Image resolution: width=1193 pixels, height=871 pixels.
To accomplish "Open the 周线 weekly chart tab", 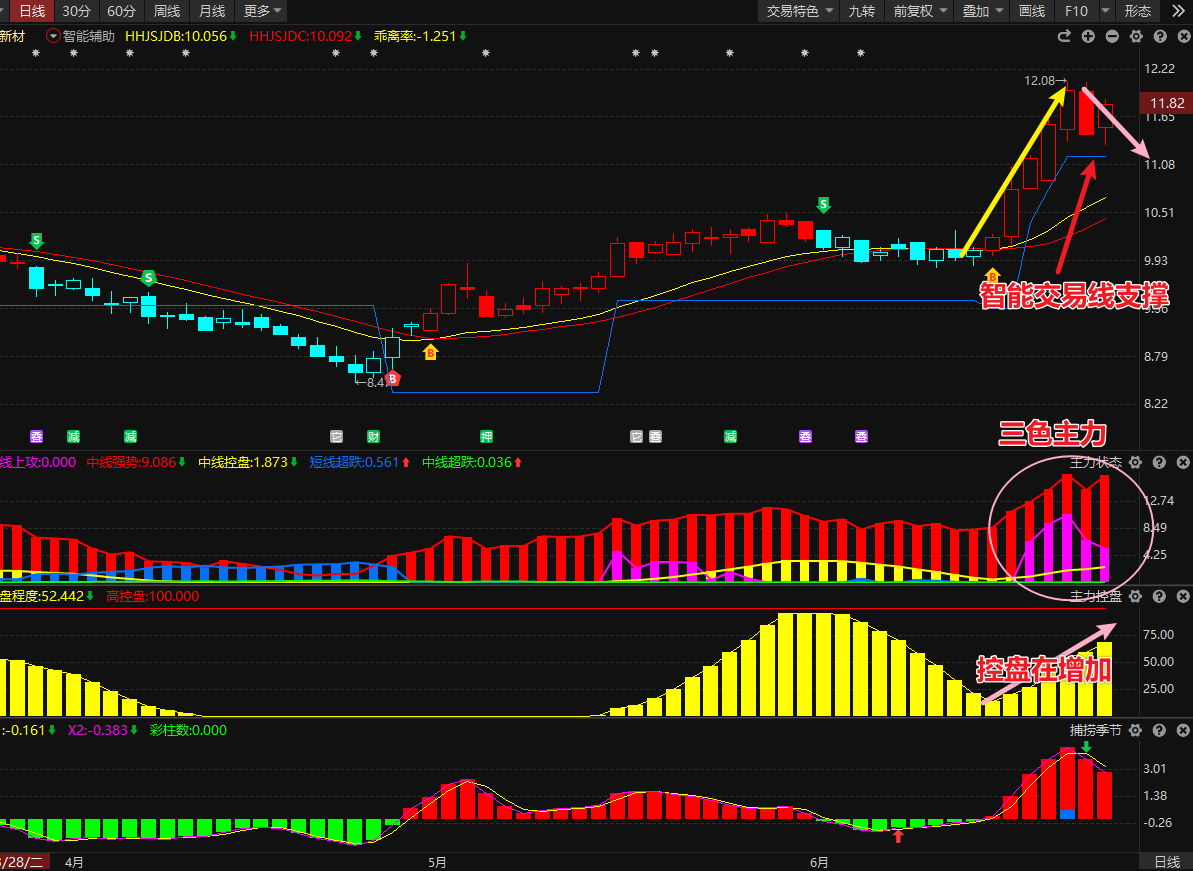I will tap(167, 11).
